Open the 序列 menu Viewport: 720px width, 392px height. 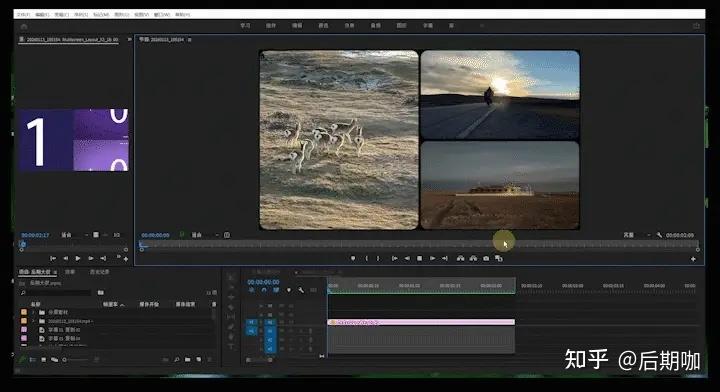tap(81, 15)
